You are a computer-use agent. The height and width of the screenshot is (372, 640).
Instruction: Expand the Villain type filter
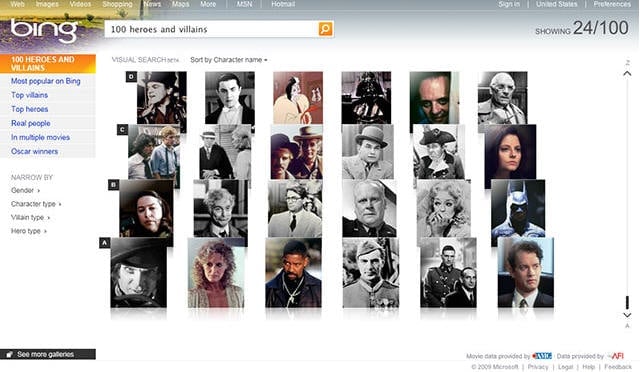(30, 217)
